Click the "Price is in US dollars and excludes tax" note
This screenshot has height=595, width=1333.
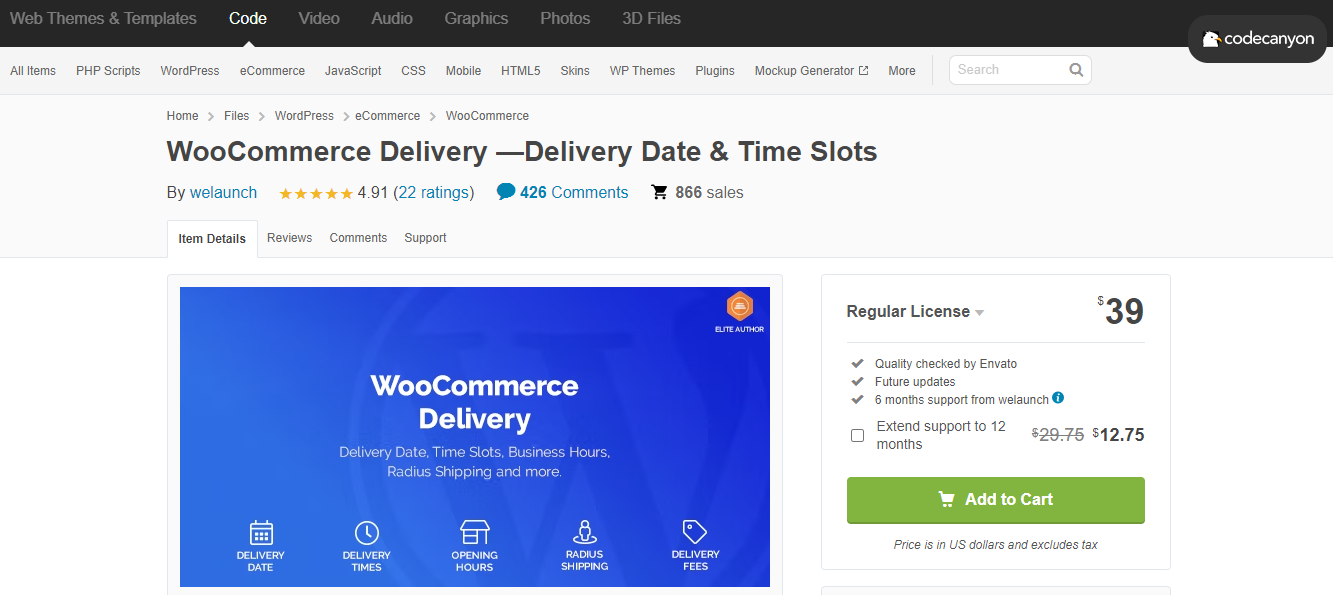[x=996, y=545]
